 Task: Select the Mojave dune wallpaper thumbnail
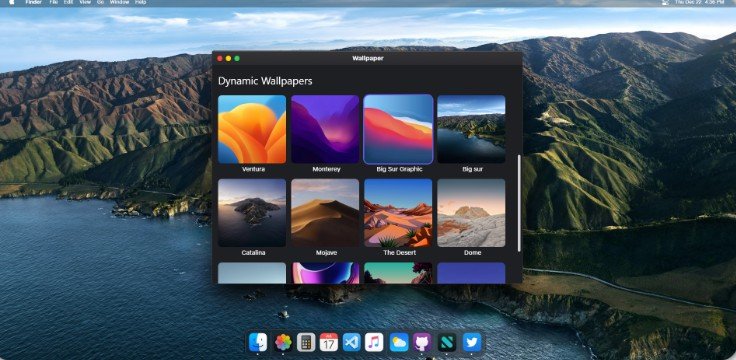pos(325,213)
